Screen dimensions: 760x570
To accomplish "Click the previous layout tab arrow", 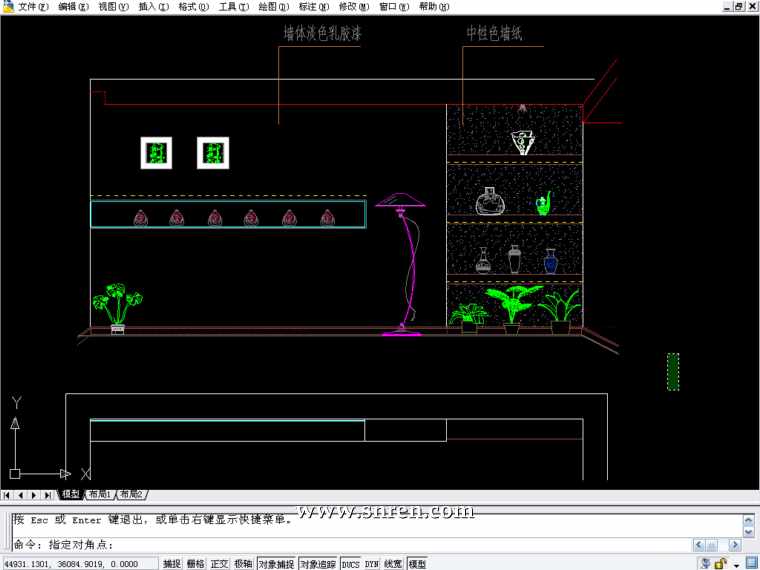I will click(20, 495).
